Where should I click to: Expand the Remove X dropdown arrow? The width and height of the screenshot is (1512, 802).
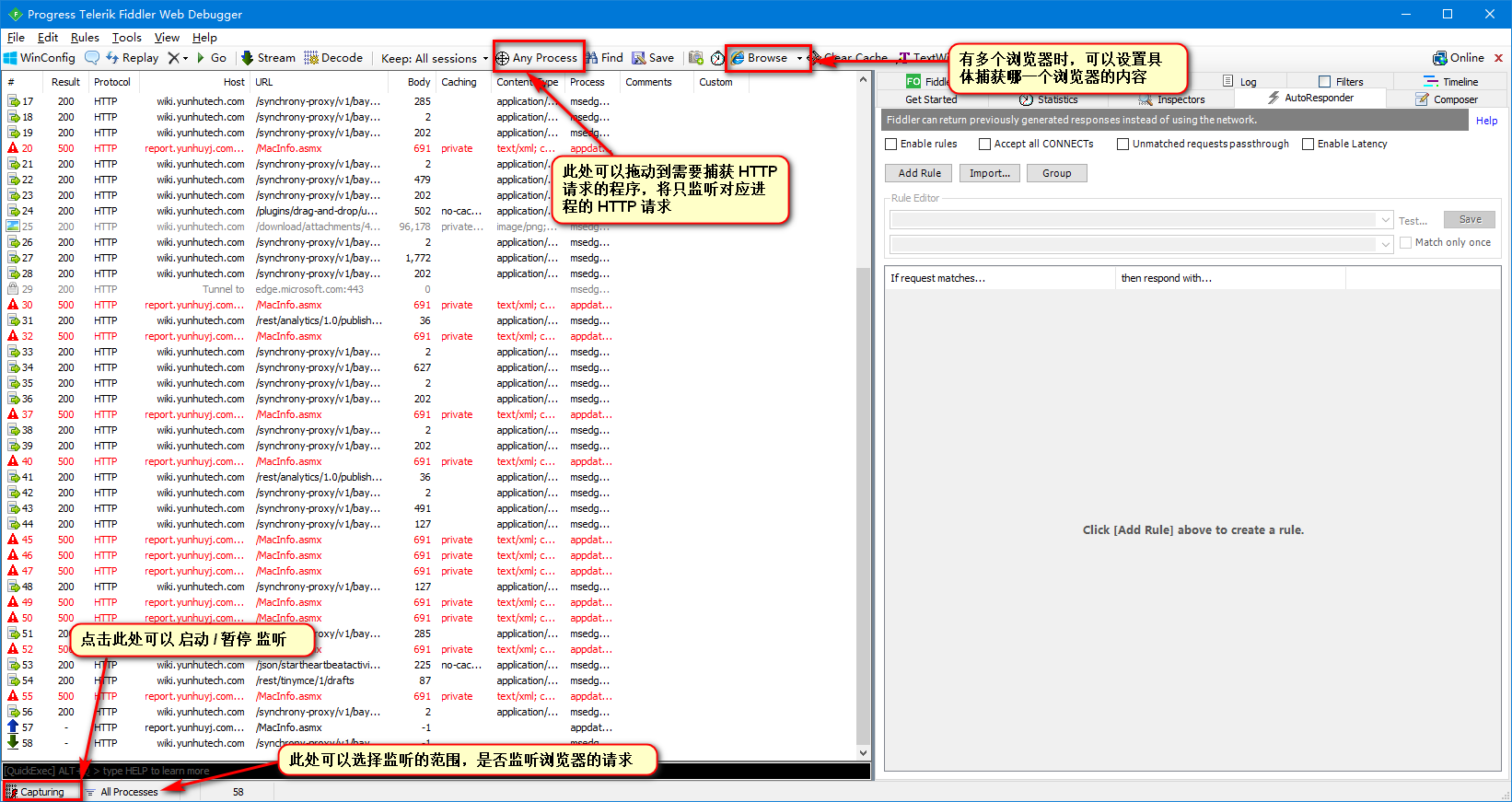185,58
